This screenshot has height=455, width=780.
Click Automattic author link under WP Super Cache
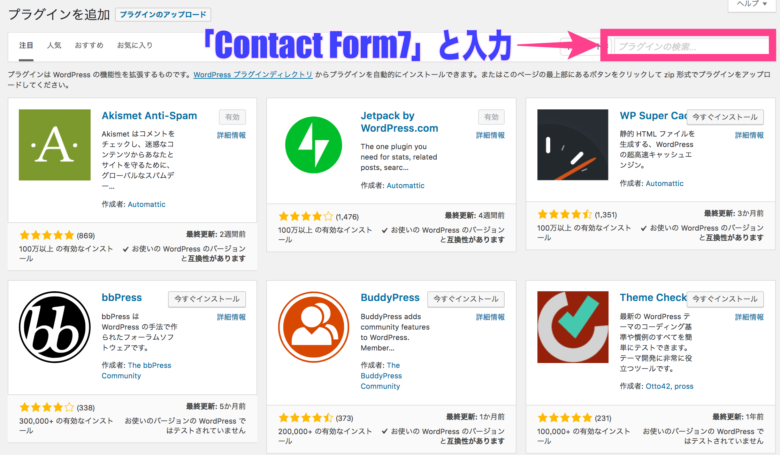665,183
